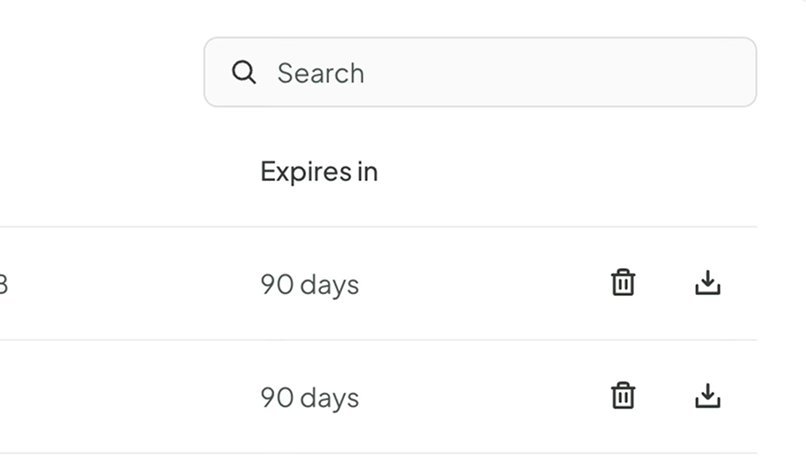Click the number "90" in the first row
Screen dimensions: 806x464
coord(277,284)
